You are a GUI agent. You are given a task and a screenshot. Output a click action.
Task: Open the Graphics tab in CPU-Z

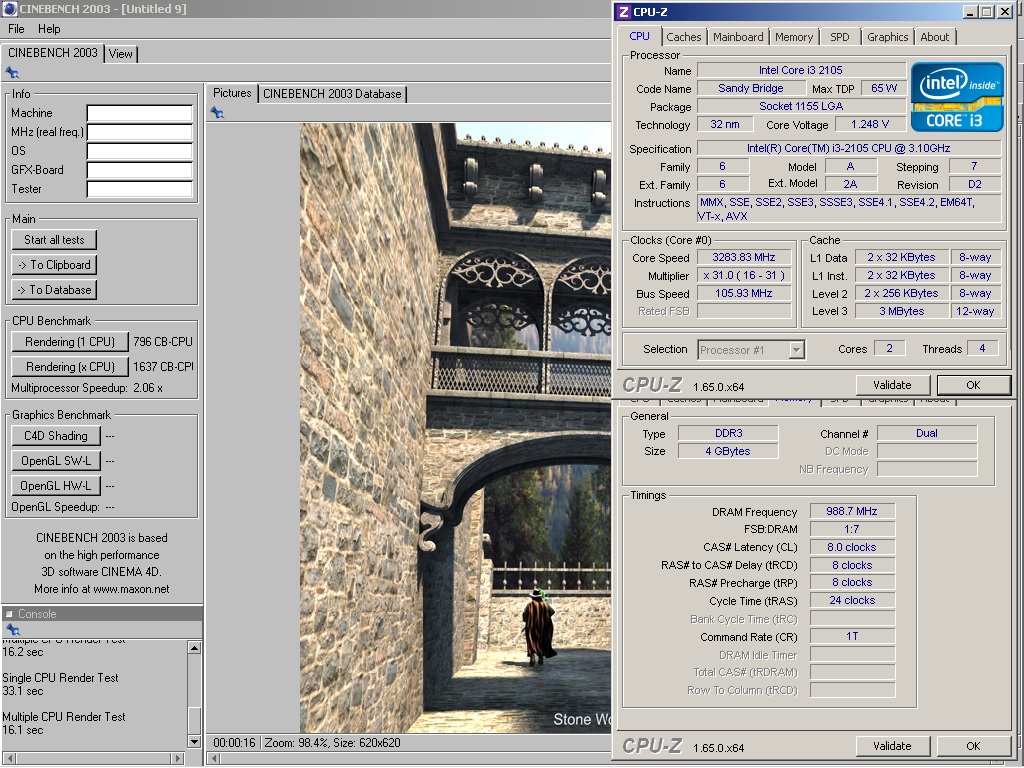pyautogui.click(x=888, y=37)
